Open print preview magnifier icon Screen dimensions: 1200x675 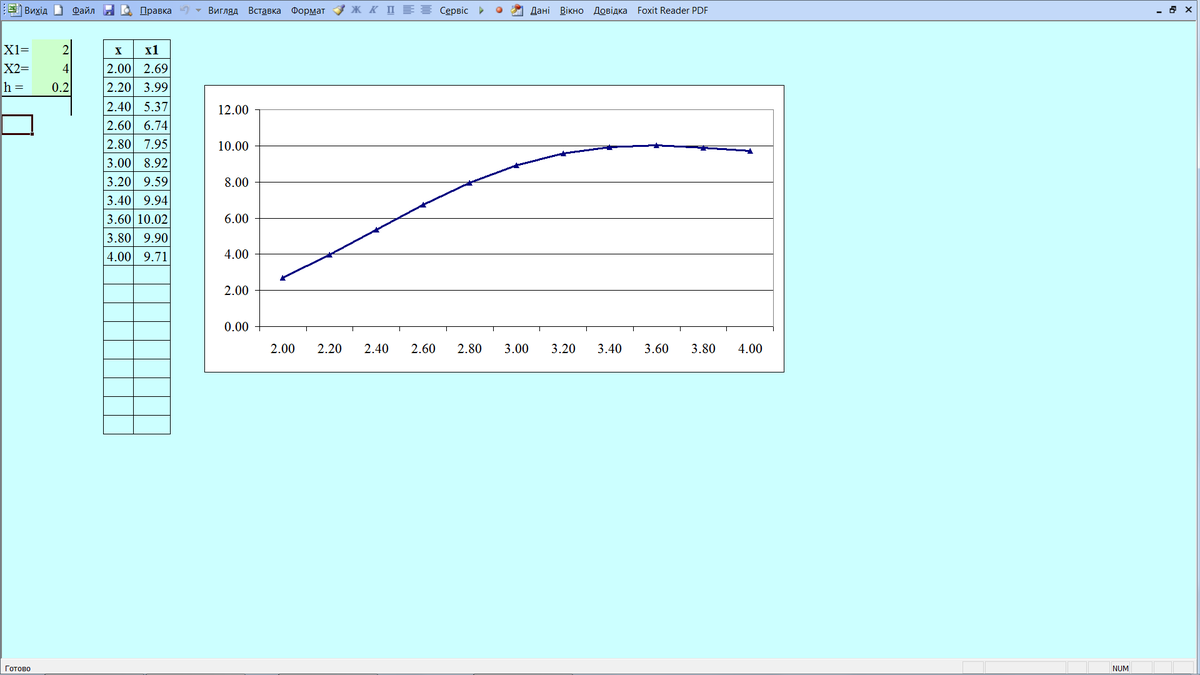(x=126, y=10)
